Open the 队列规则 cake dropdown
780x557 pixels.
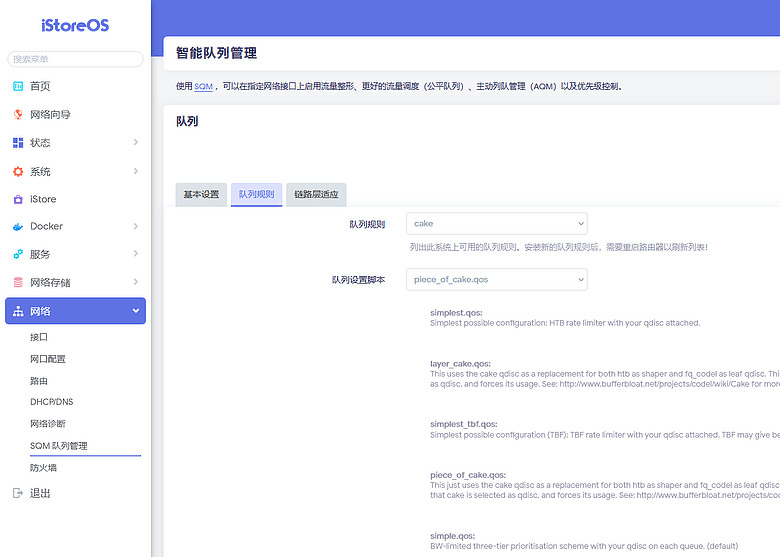point(496,224)
